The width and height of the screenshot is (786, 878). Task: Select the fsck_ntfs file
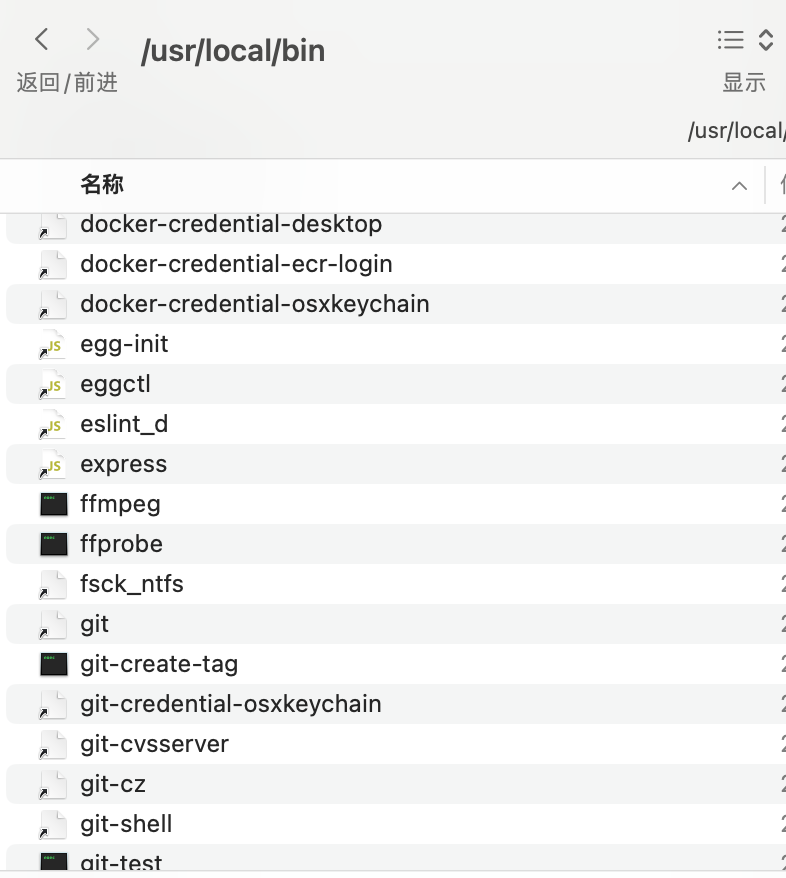coord(132,584)
